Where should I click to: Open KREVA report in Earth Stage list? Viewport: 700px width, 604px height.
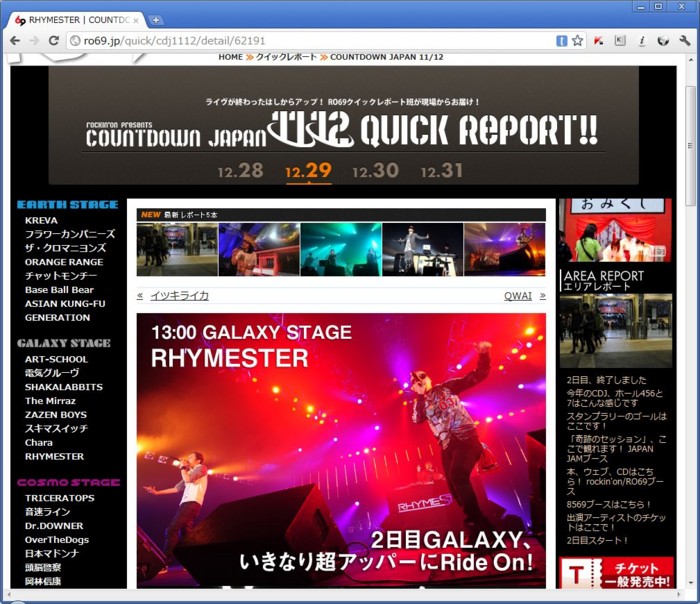(x=41, y=221)
